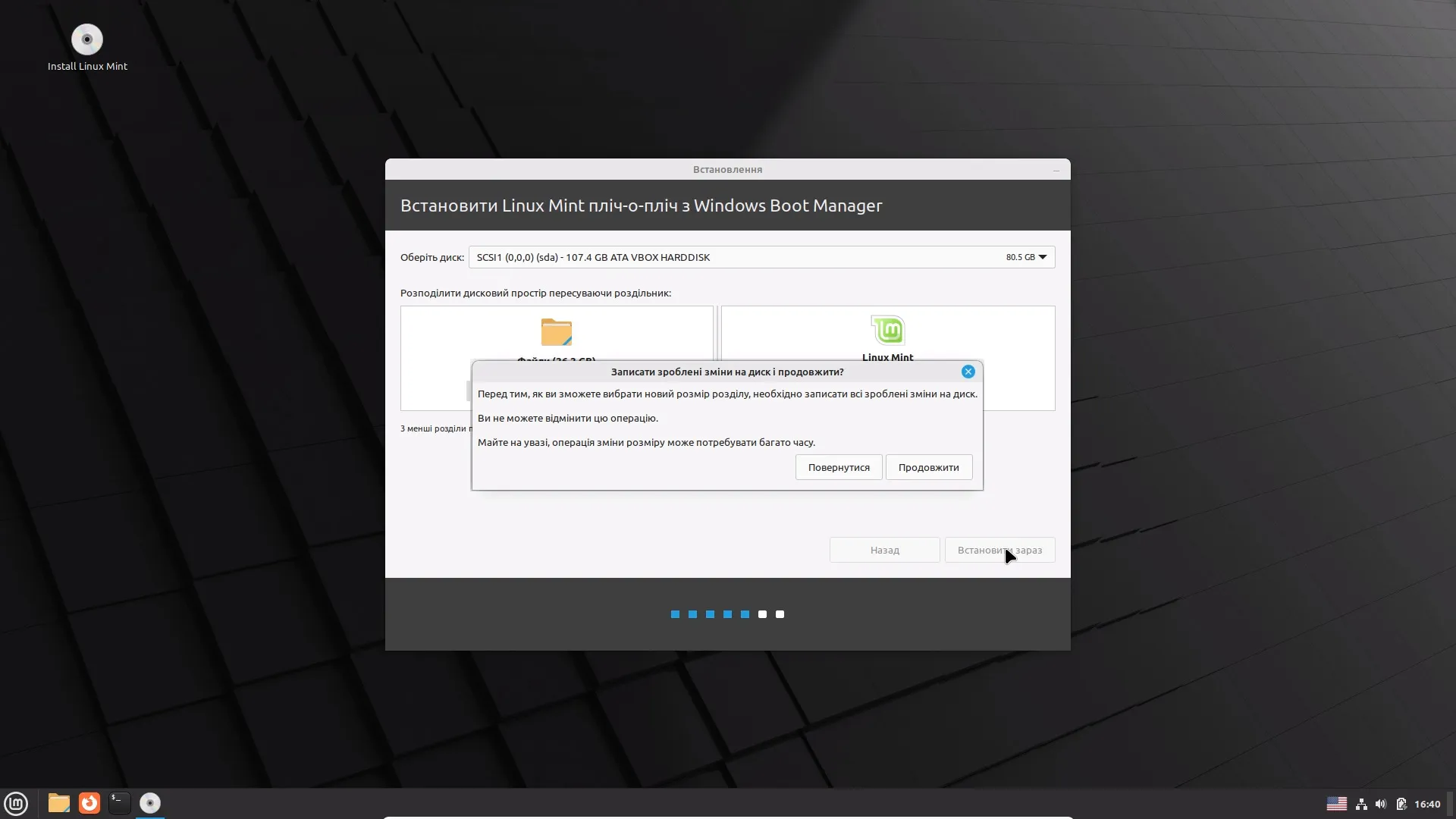The height and width of the screenshot is (819, 1456).
Task: Open the battery power tray icon
Action: point(1401,804)
